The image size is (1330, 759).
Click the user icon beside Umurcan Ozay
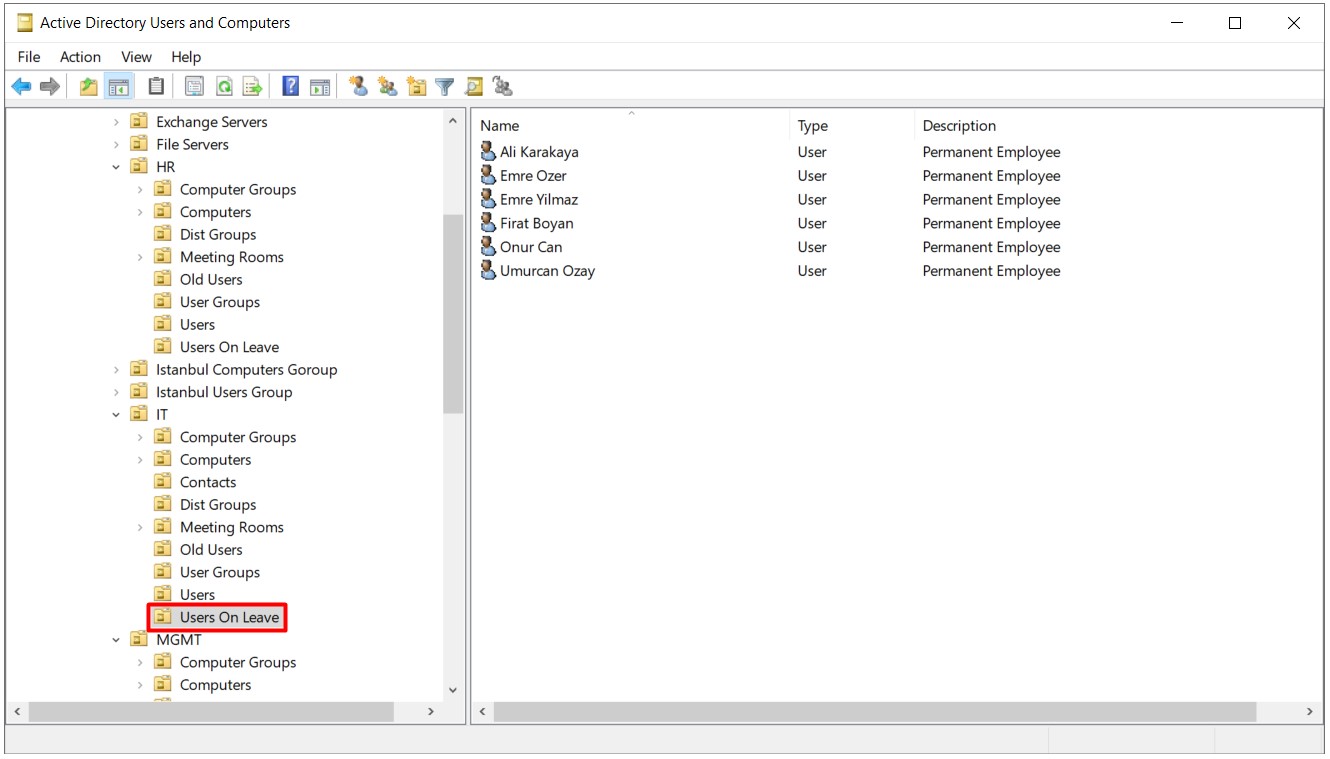click(488, 271)
